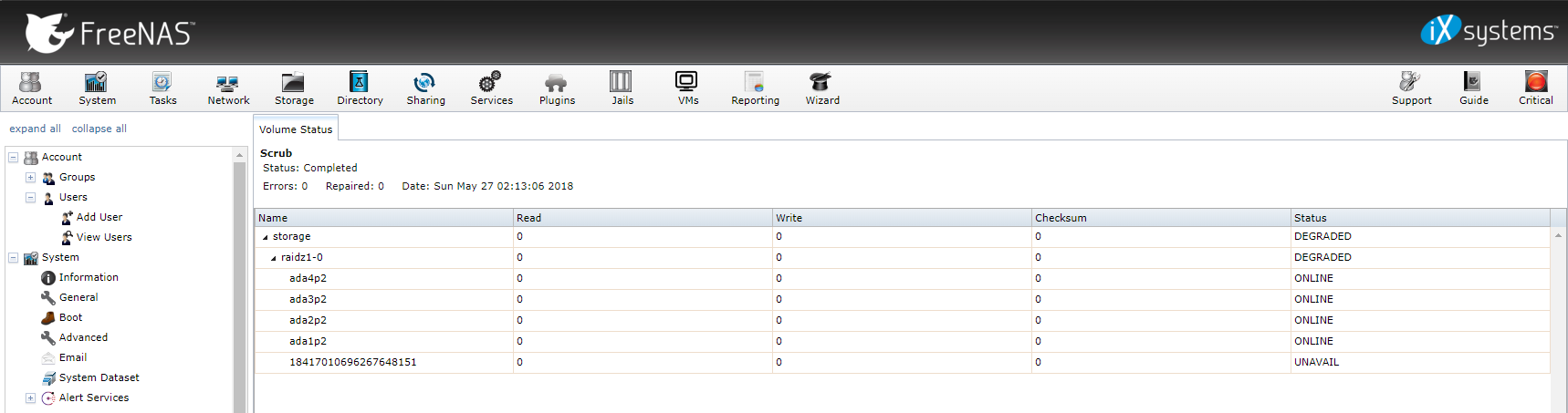Collapse the Users tree node
1568x413 pixels.
30,198
